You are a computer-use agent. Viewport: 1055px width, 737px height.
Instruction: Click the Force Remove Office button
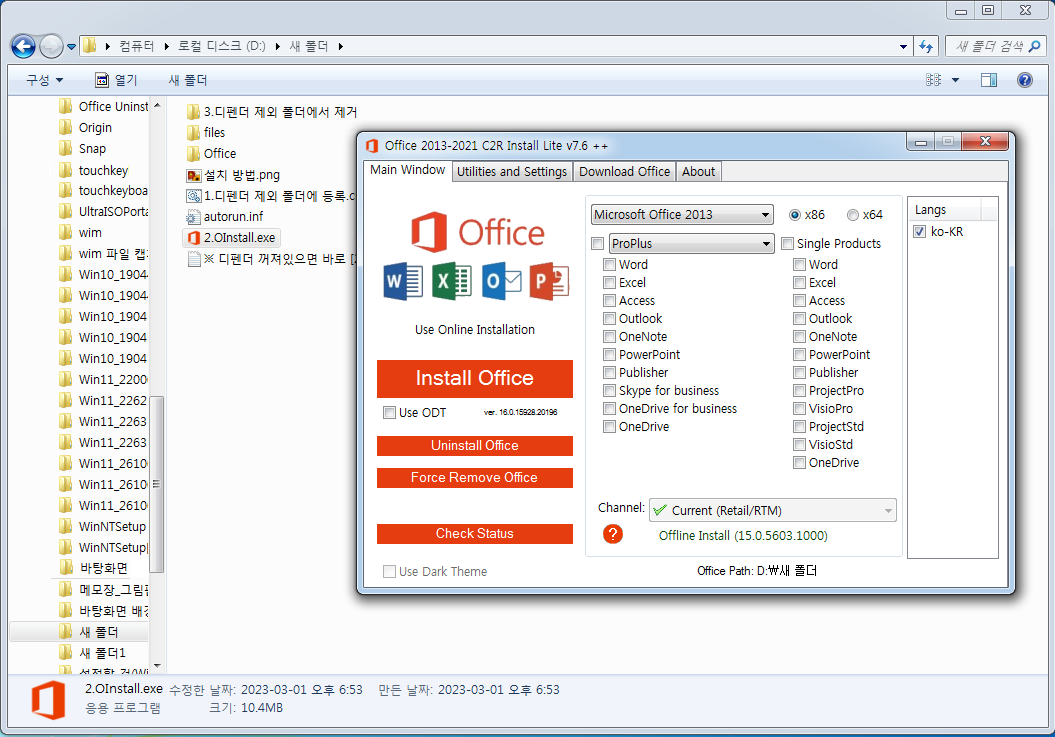click(x=474, y=478)
